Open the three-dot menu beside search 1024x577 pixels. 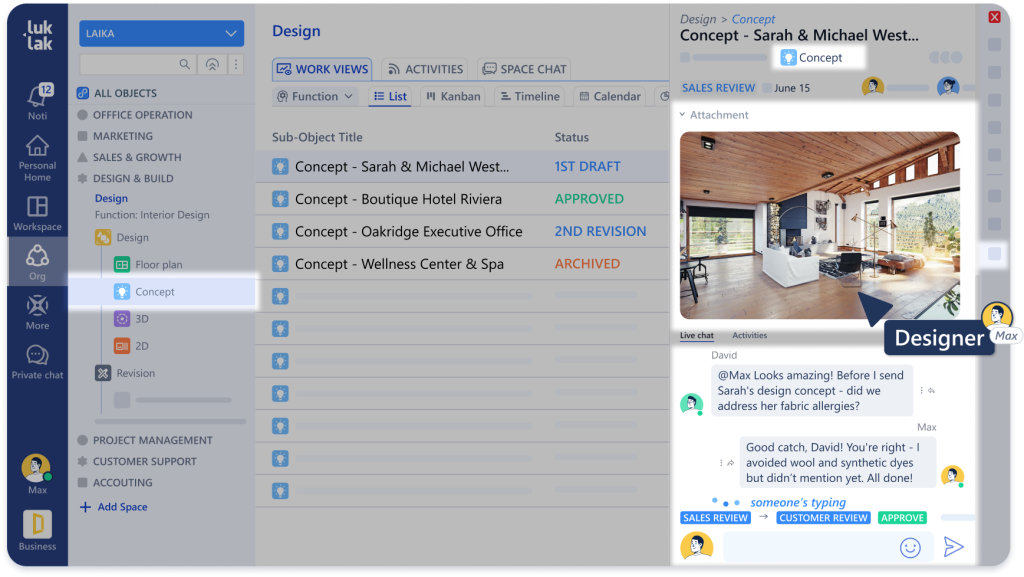point(236,64)
